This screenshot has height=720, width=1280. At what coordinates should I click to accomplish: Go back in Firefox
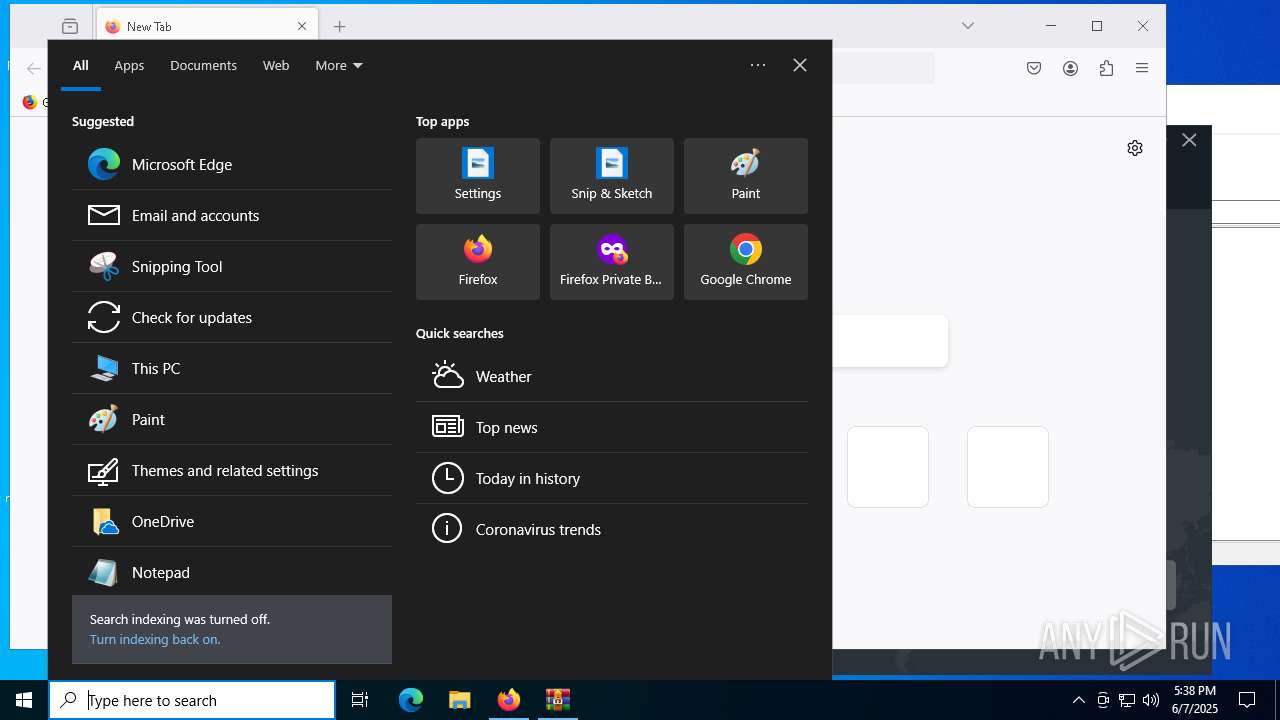[x=33, y=69]
